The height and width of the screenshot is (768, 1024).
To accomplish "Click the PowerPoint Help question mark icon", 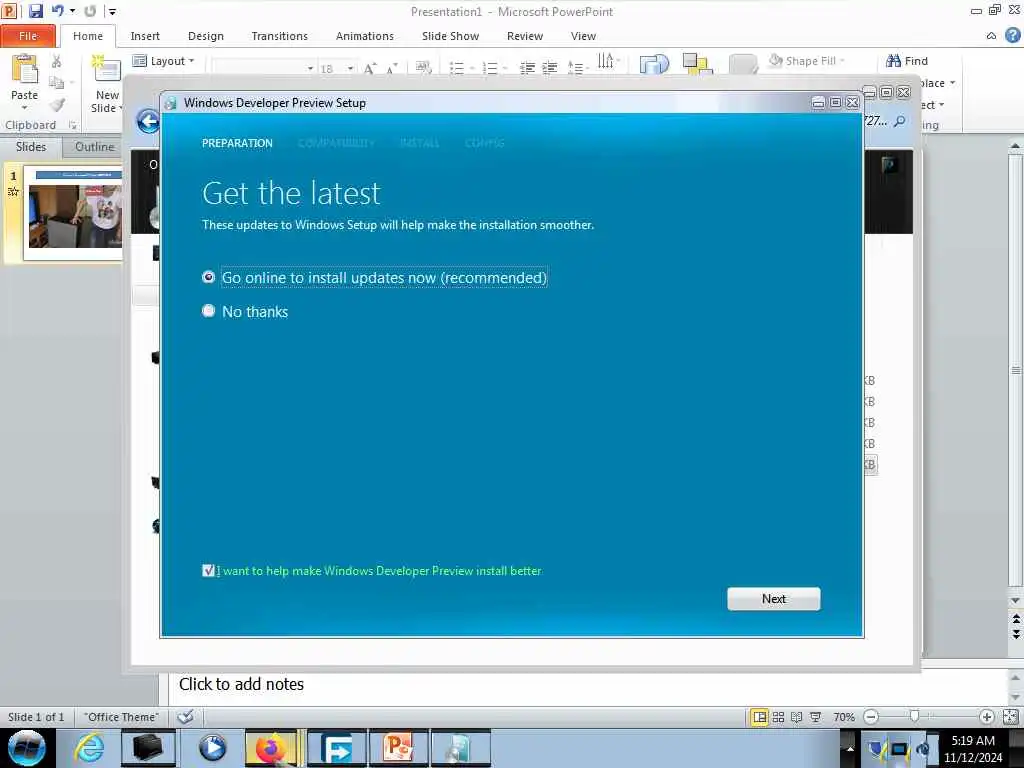I will (x=1013, y=35).
